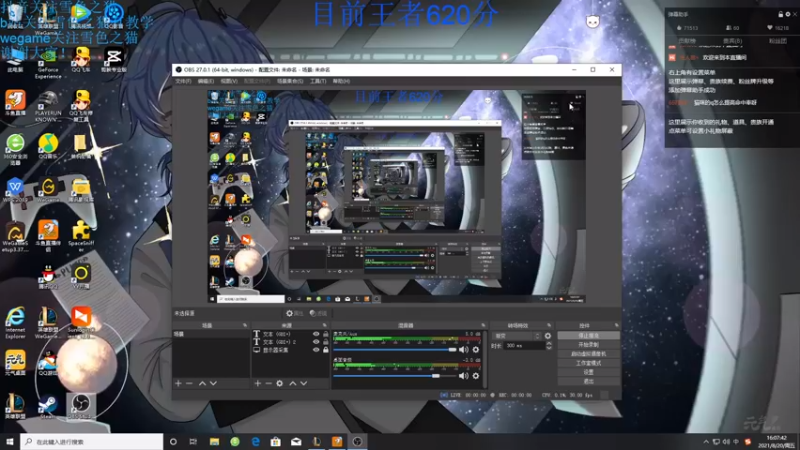Mute the desktop audio channel
800x450 pixels.
(x=463, y=376)
